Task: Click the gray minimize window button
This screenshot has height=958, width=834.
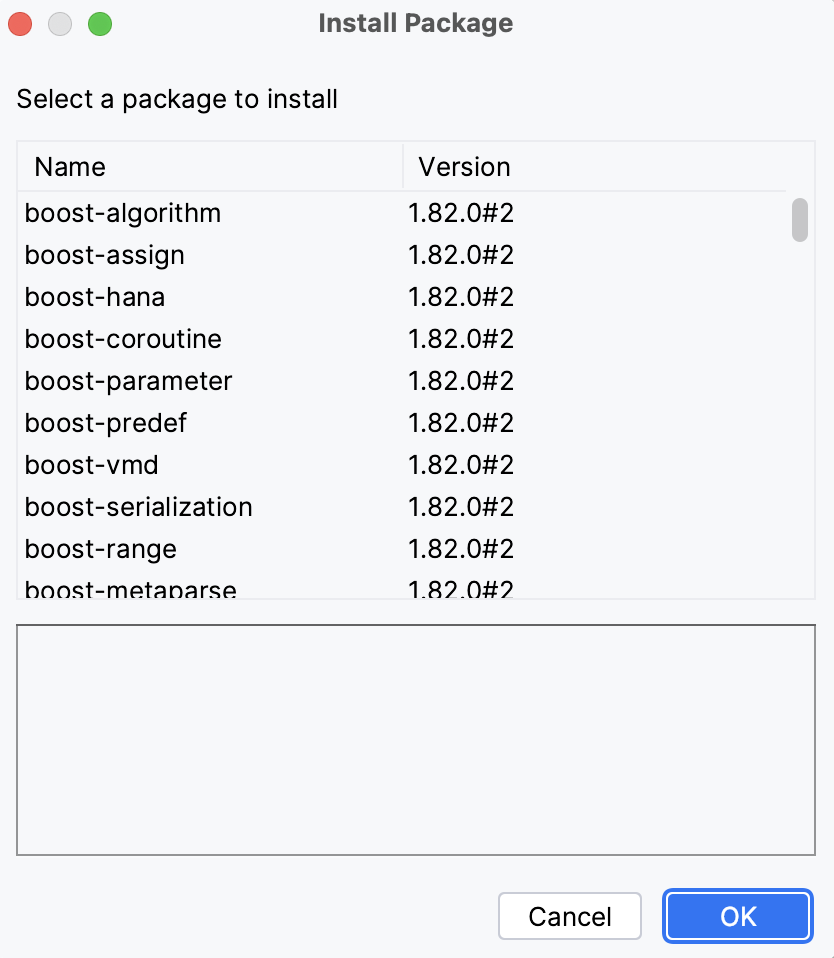Action: click(x=60, y=23)
